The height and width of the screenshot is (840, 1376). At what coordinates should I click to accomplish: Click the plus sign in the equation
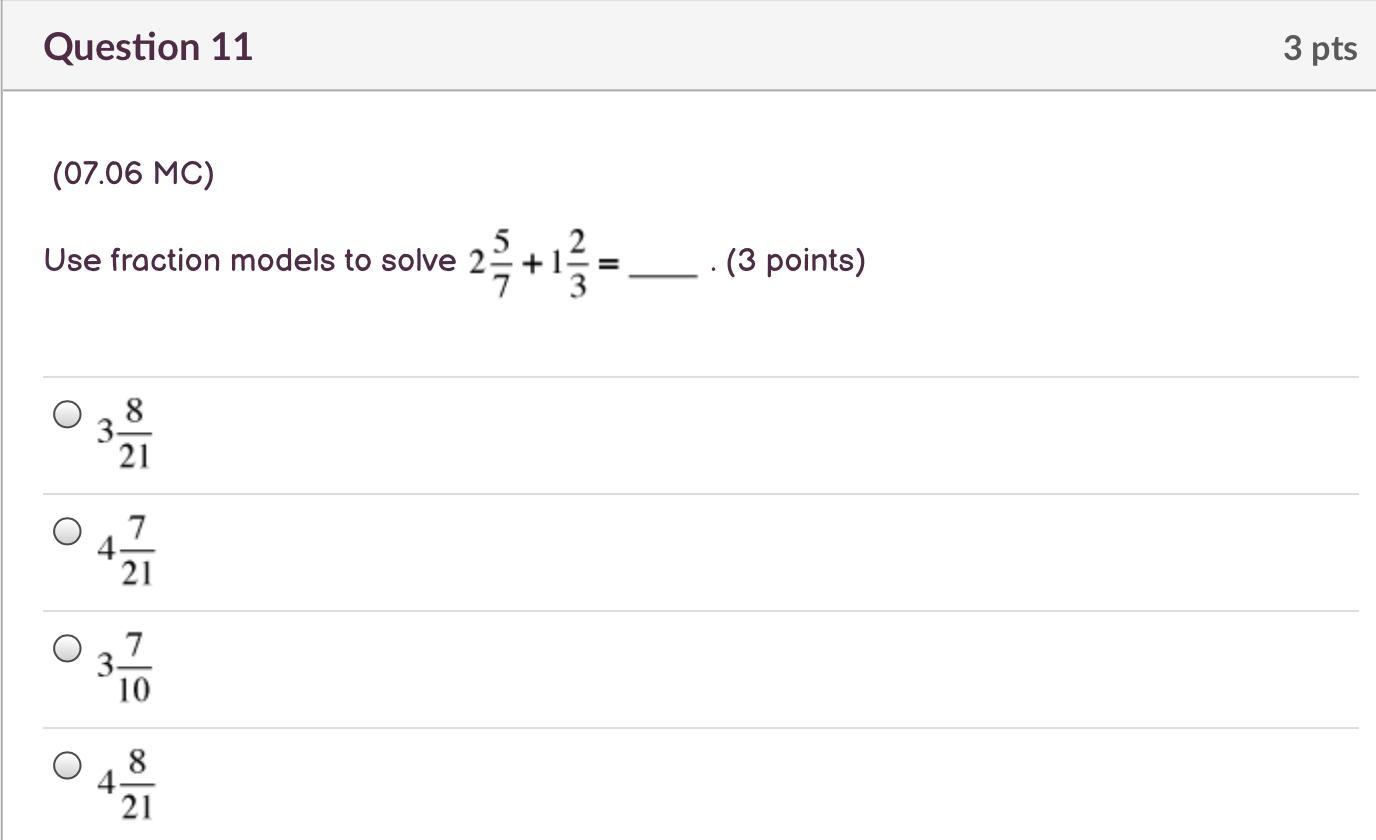533,264
